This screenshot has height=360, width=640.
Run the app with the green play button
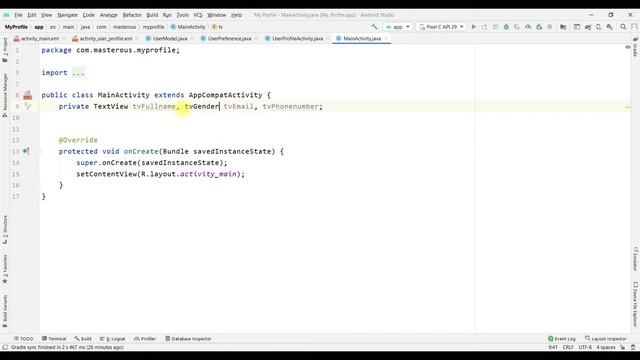[x=473, y=27]
